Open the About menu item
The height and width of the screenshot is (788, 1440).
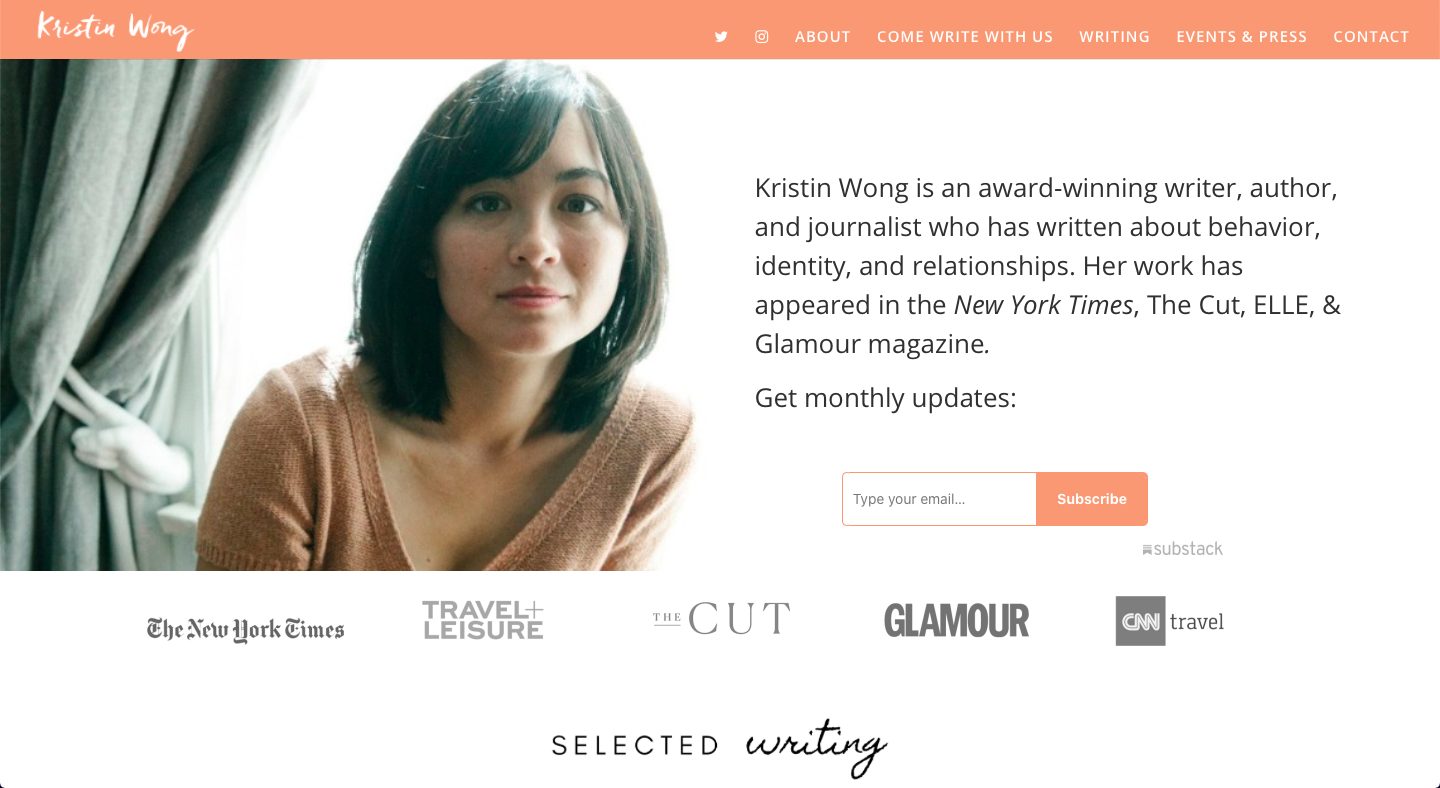822,37
